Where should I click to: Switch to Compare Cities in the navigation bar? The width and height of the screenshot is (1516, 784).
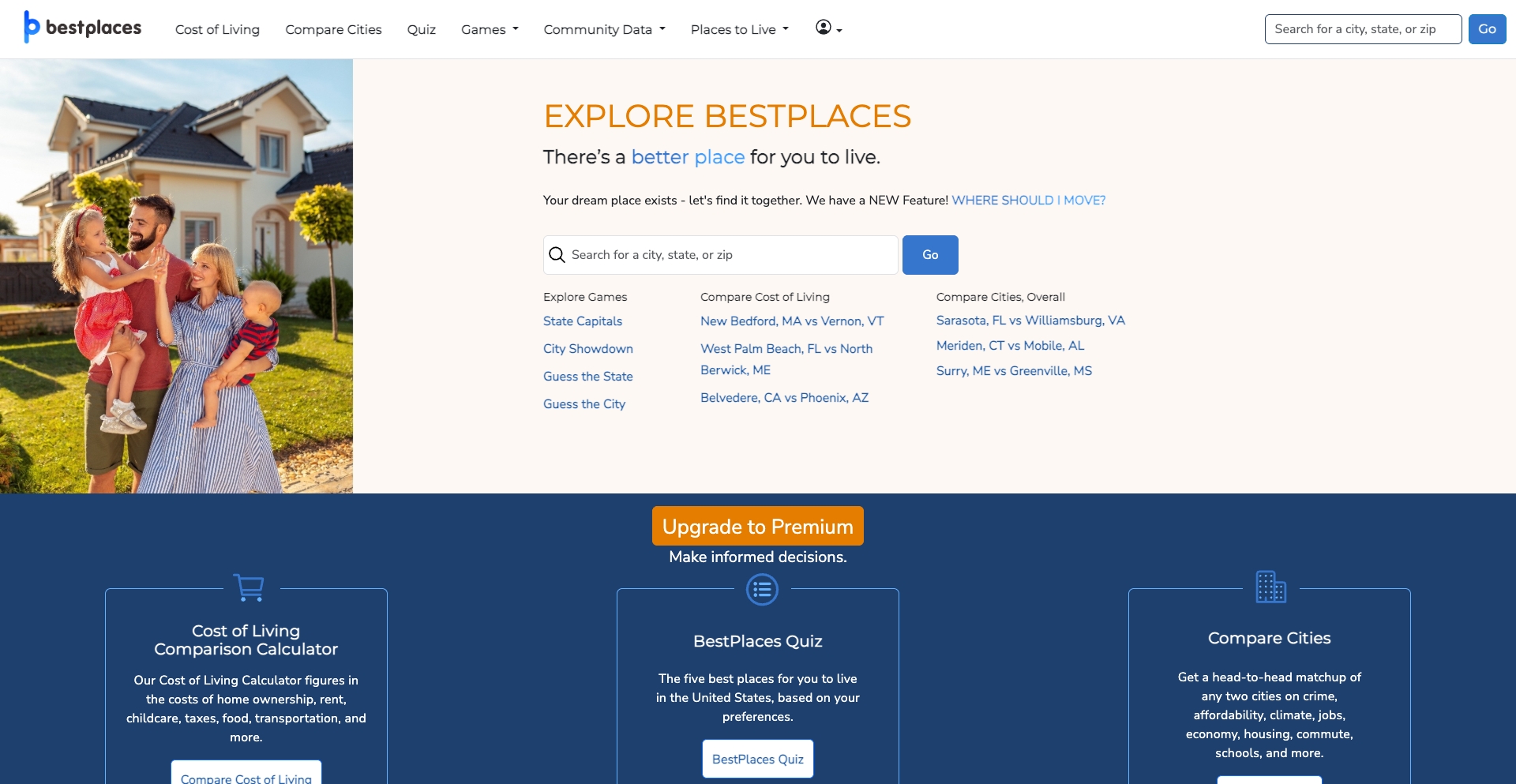pyautogui.click(x=332, y=29)
